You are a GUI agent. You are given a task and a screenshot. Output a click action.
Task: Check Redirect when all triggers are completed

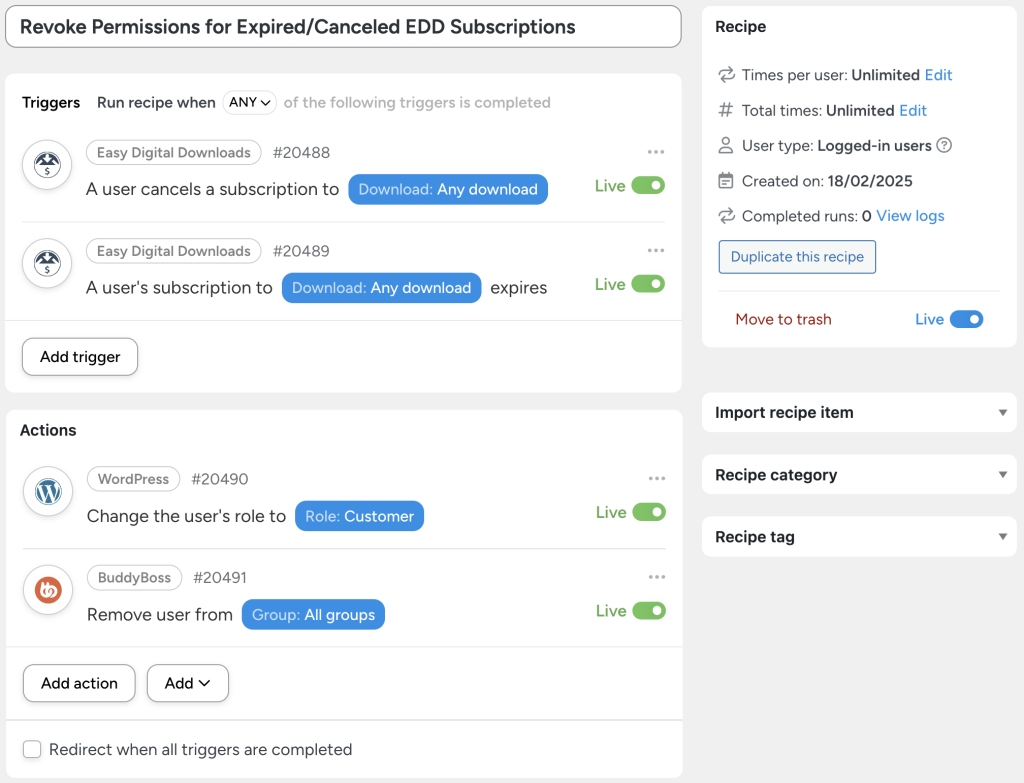(31, 748)
